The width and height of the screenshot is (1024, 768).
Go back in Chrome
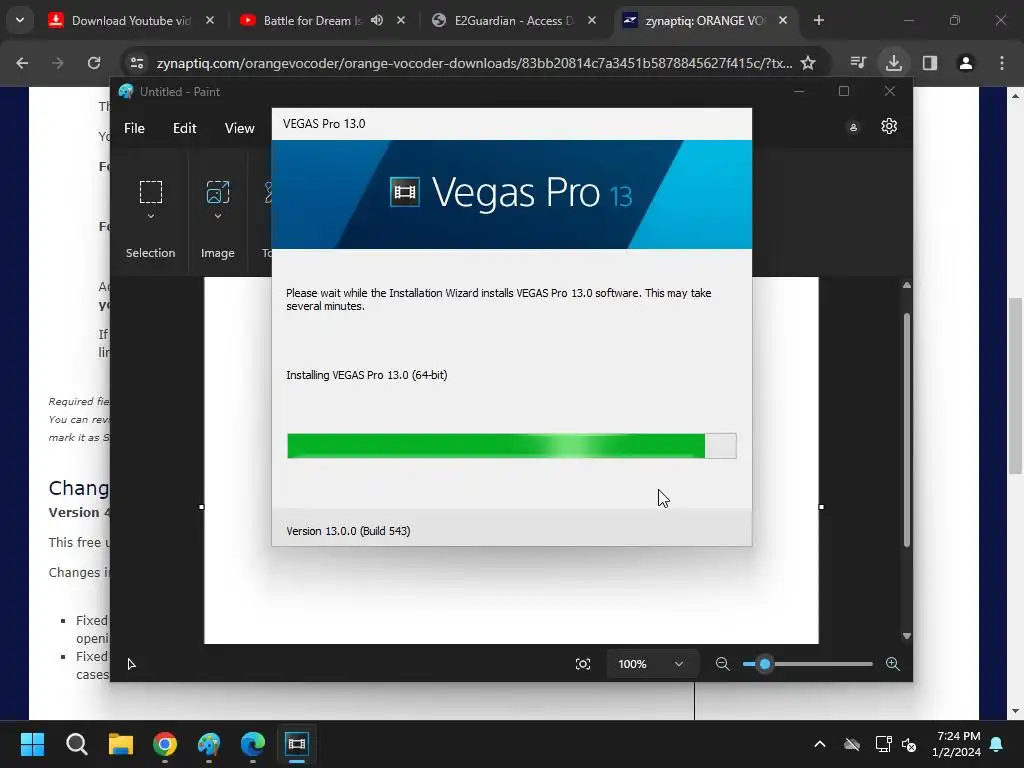tap(22, 63)
